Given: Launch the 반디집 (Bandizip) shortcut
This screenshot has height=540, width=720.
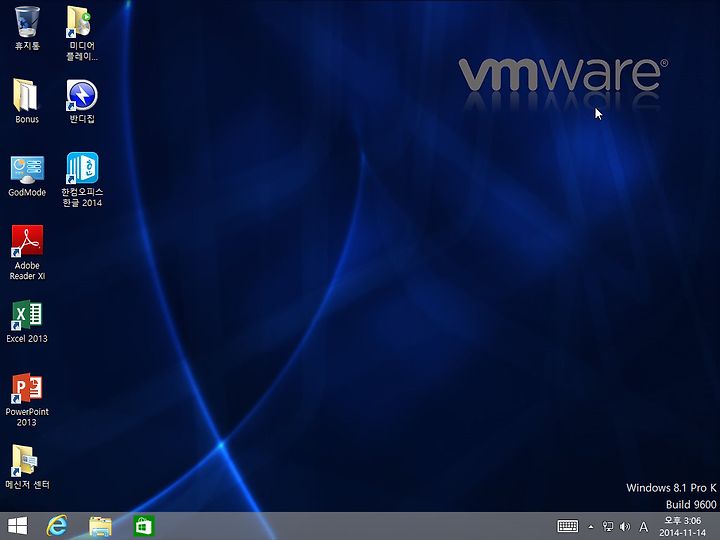Looking at the screenshot, I should pos(82,101).
